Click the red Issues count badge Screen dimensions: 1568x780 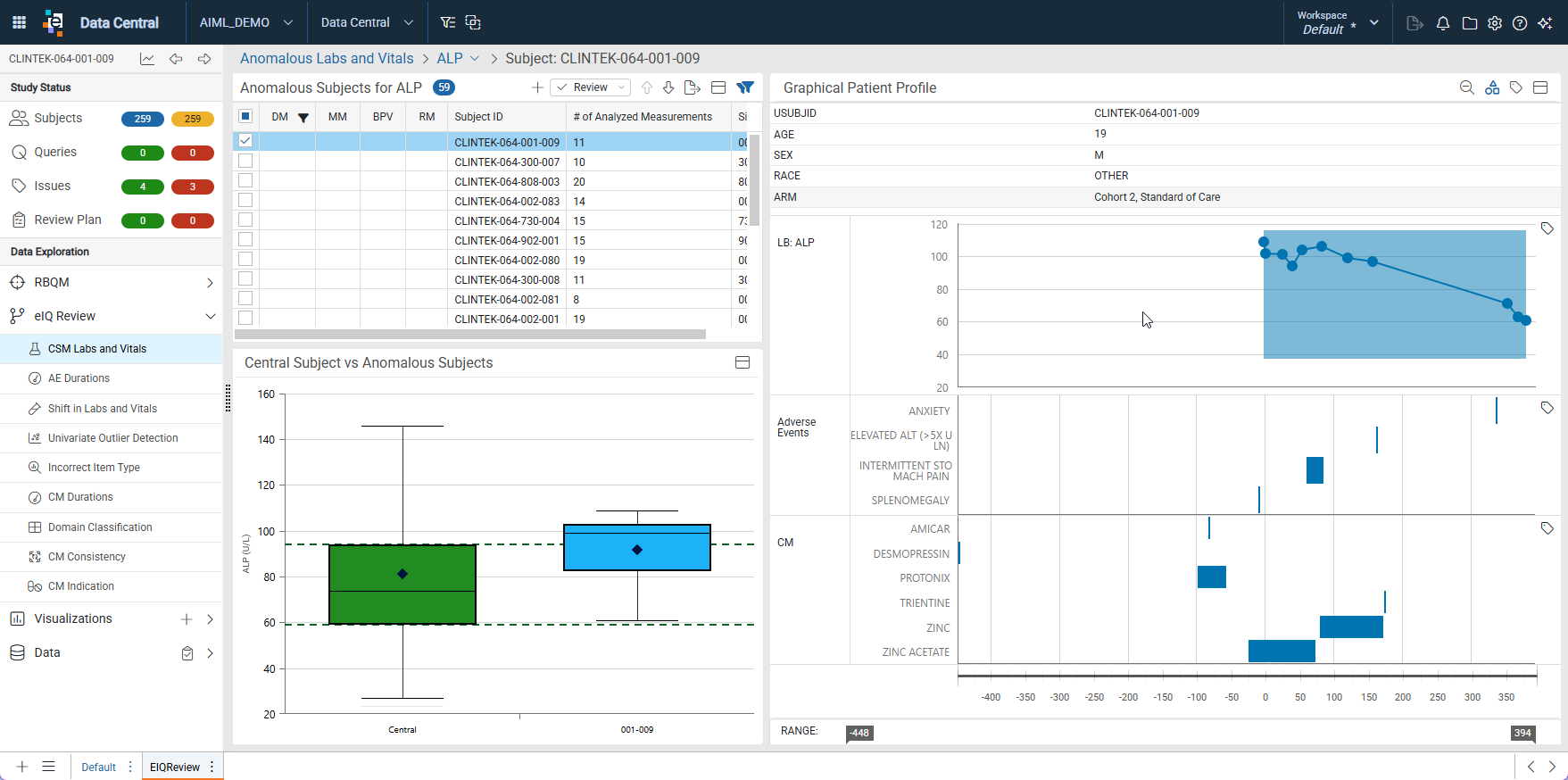[193, 187]
